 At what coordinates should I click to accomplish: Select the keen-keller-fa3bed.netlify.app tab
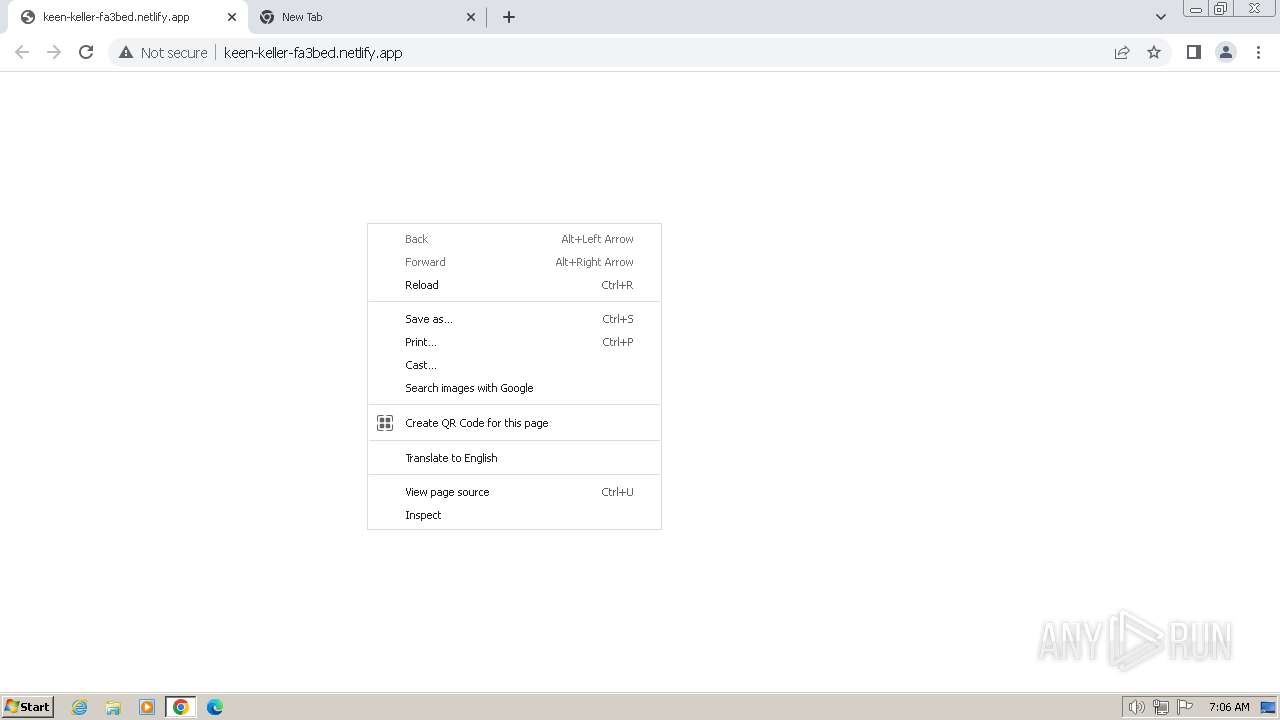[x=127, y=17]
